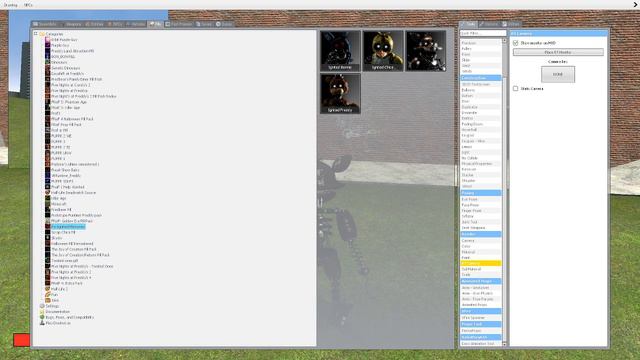The width and height of the screenshot is (640, 360).
Task: Select the Finger Poser tool
Action: [481, 211]
